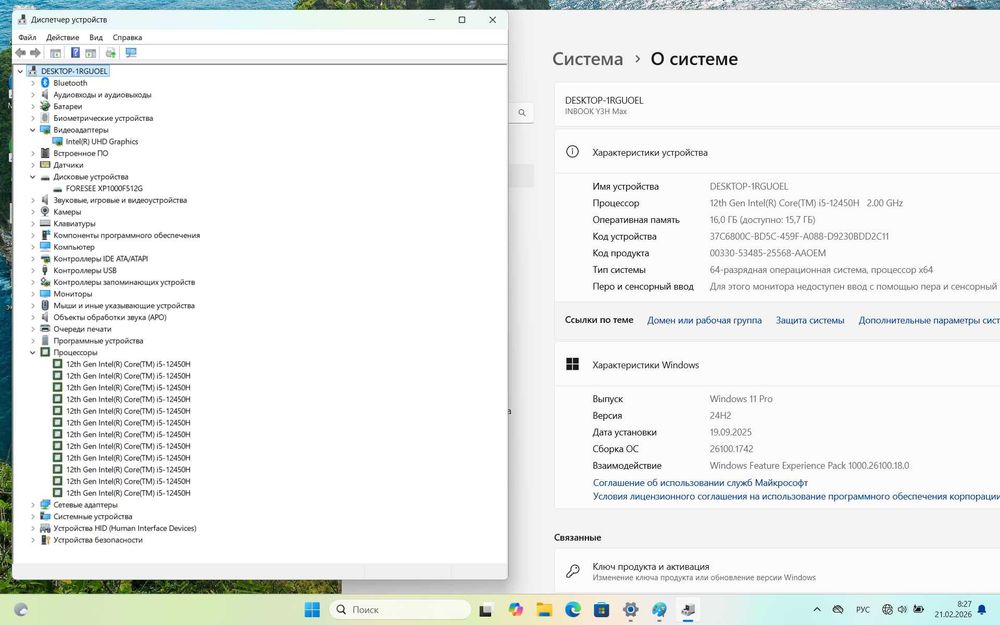Select the first 12th Gen Intel Core processor entry

128,364
